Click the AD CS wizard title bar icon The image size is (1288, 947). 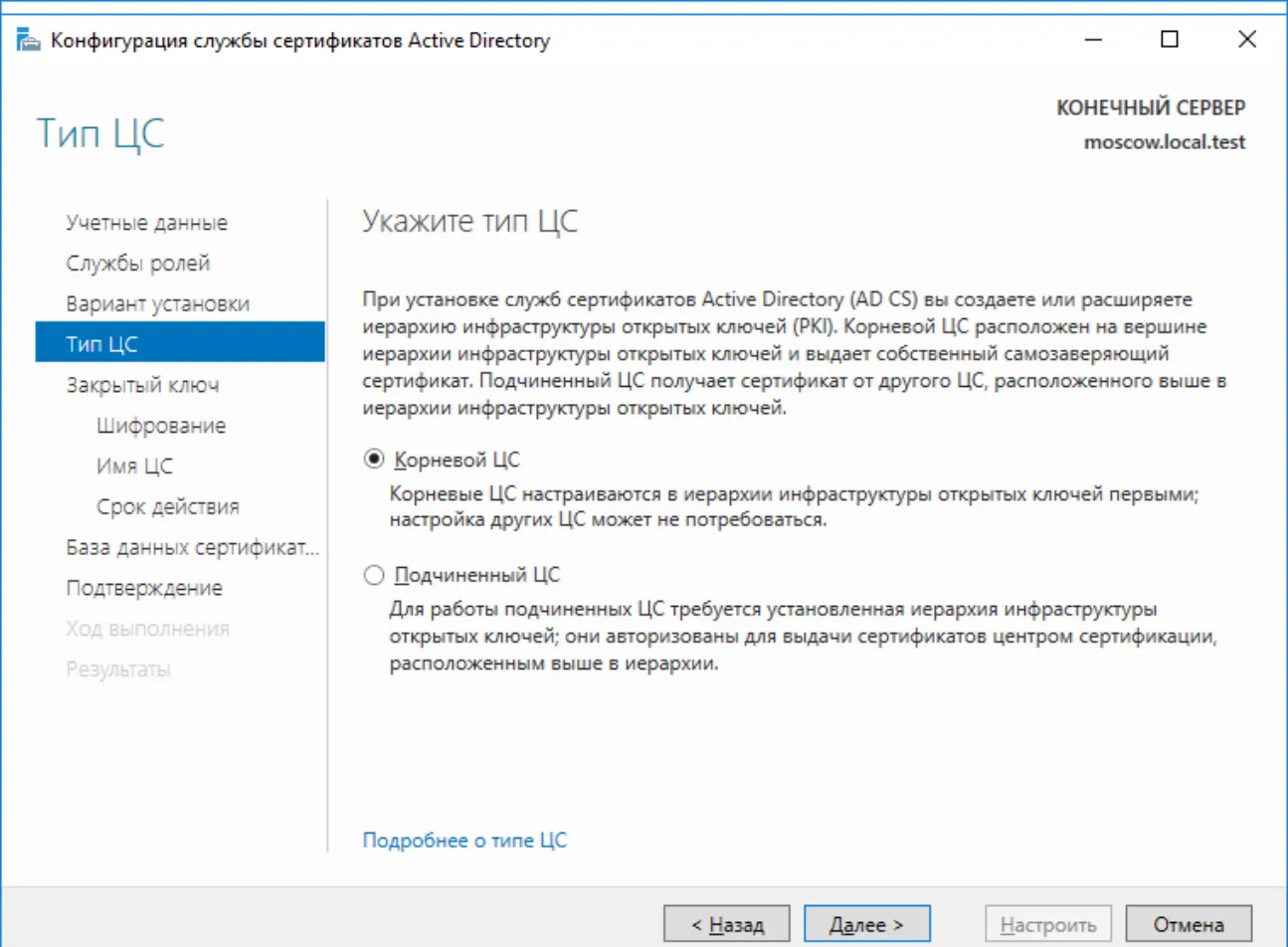[x=28, y=40]
